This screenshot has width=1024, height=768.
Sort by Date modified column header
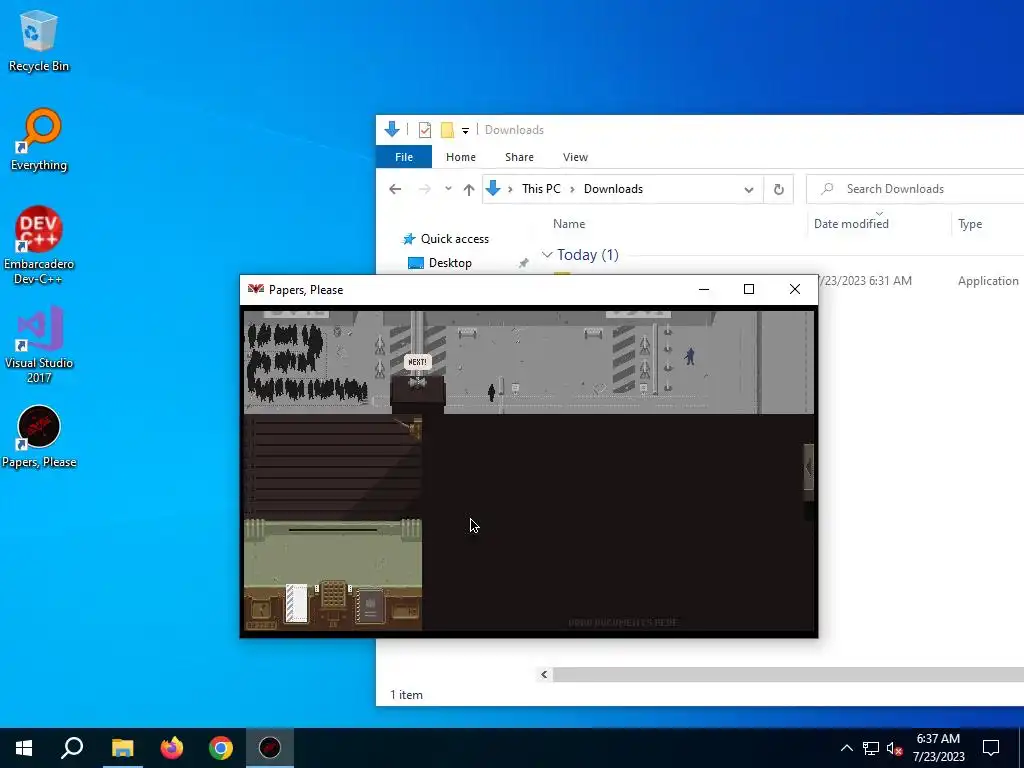click(x=851, y=224)
